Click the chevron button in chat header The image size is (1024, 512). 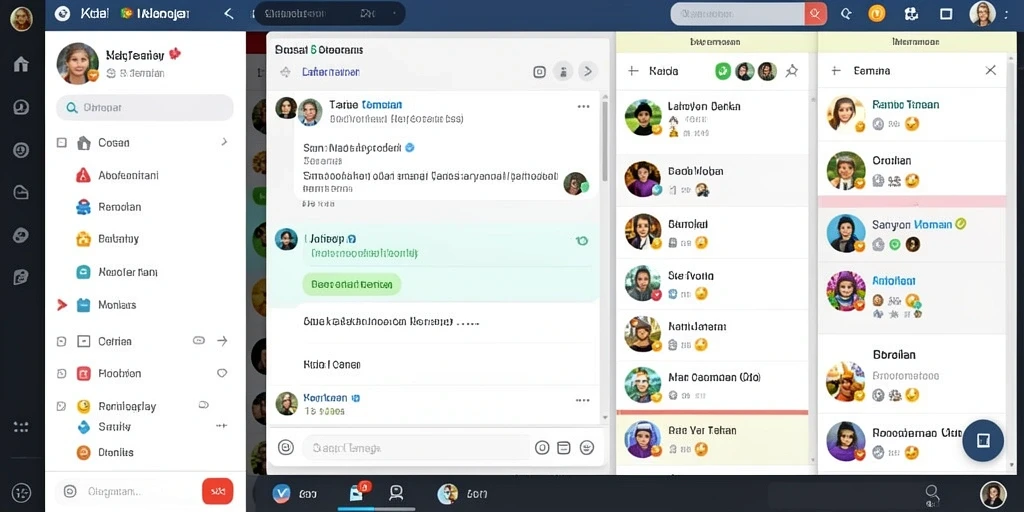pyautogui.click(x=588, y=71)
